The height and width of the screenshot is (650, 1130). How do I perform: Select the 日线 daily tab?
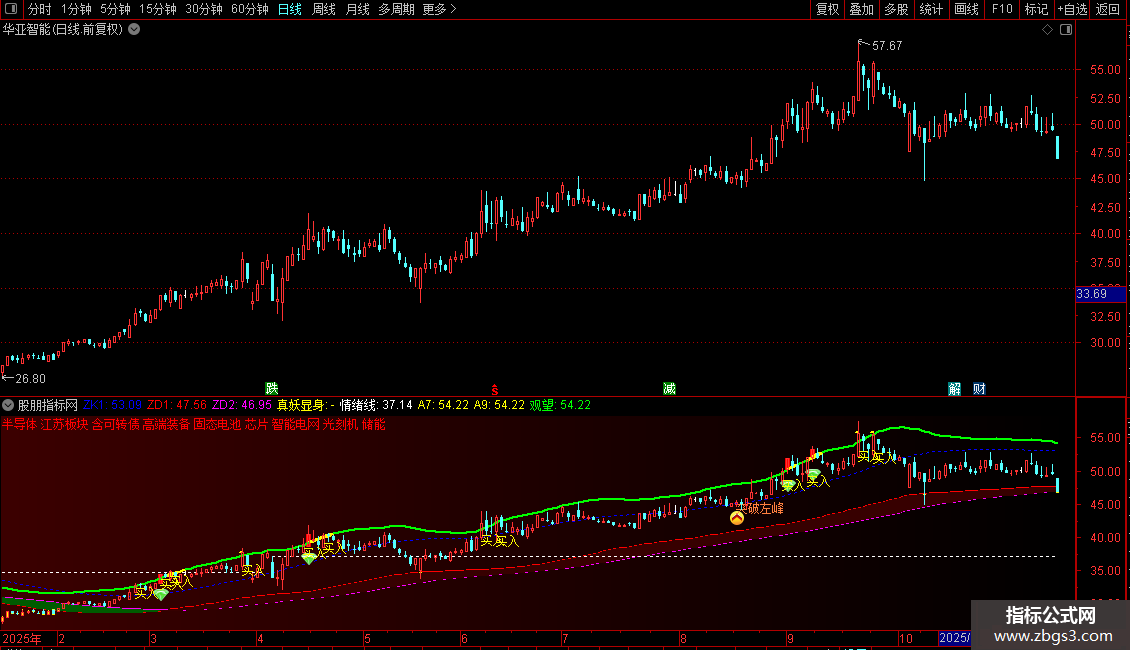(x=290, y=9)
